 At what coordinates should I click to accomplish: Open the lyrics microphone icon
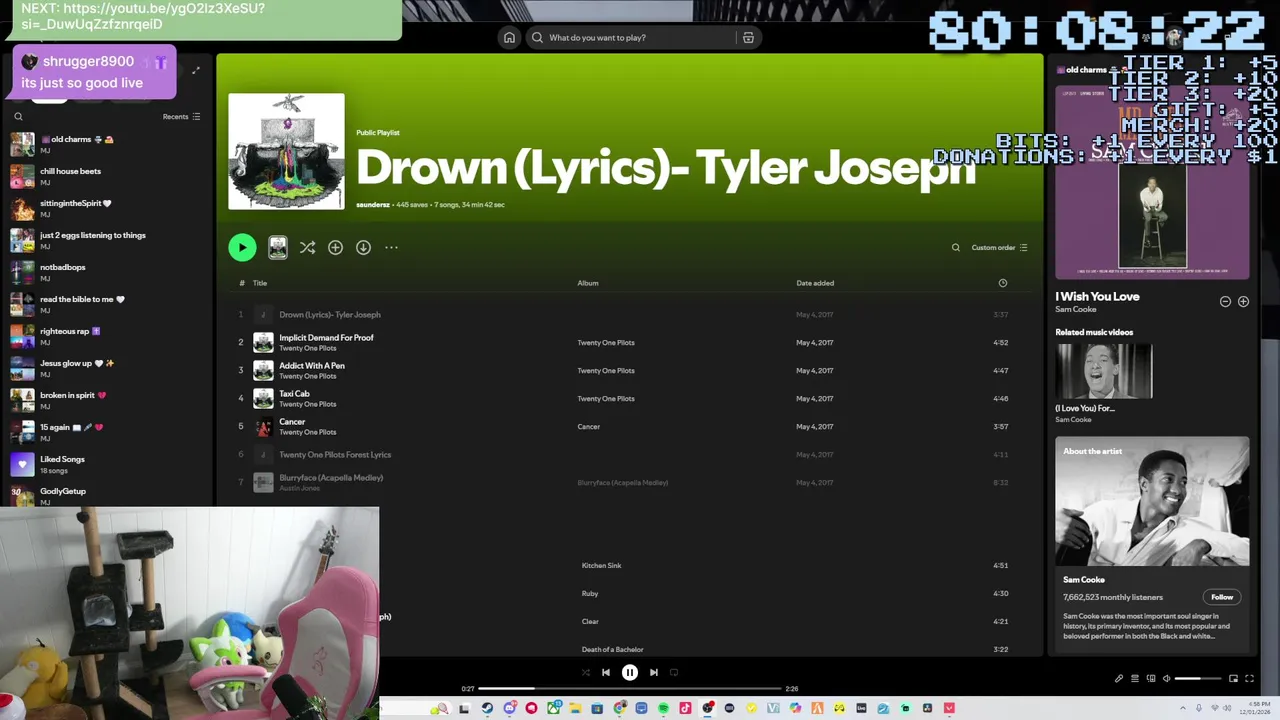(1119, 679)
